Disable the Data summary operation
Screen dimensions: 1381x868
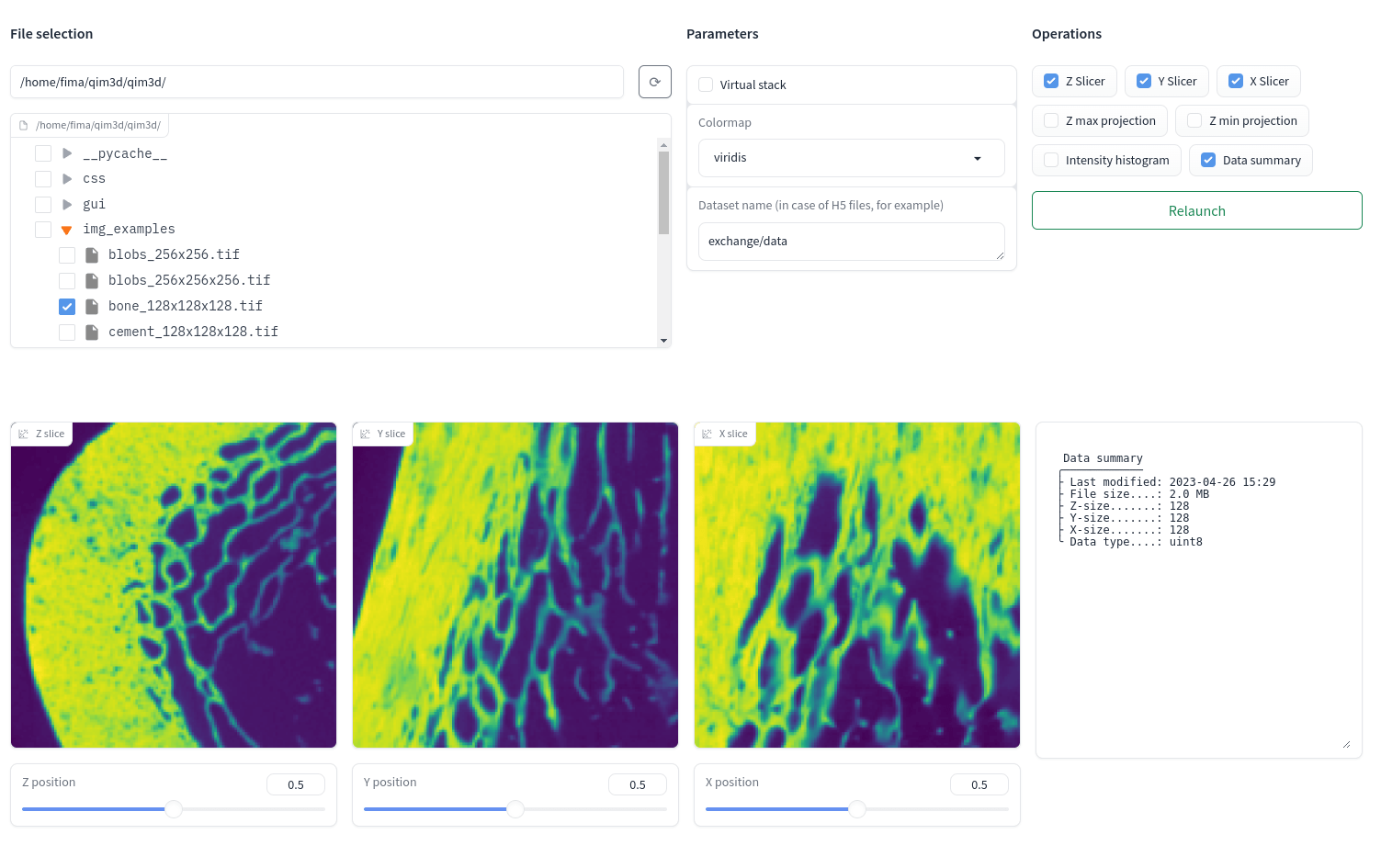tap(1208, 160)
